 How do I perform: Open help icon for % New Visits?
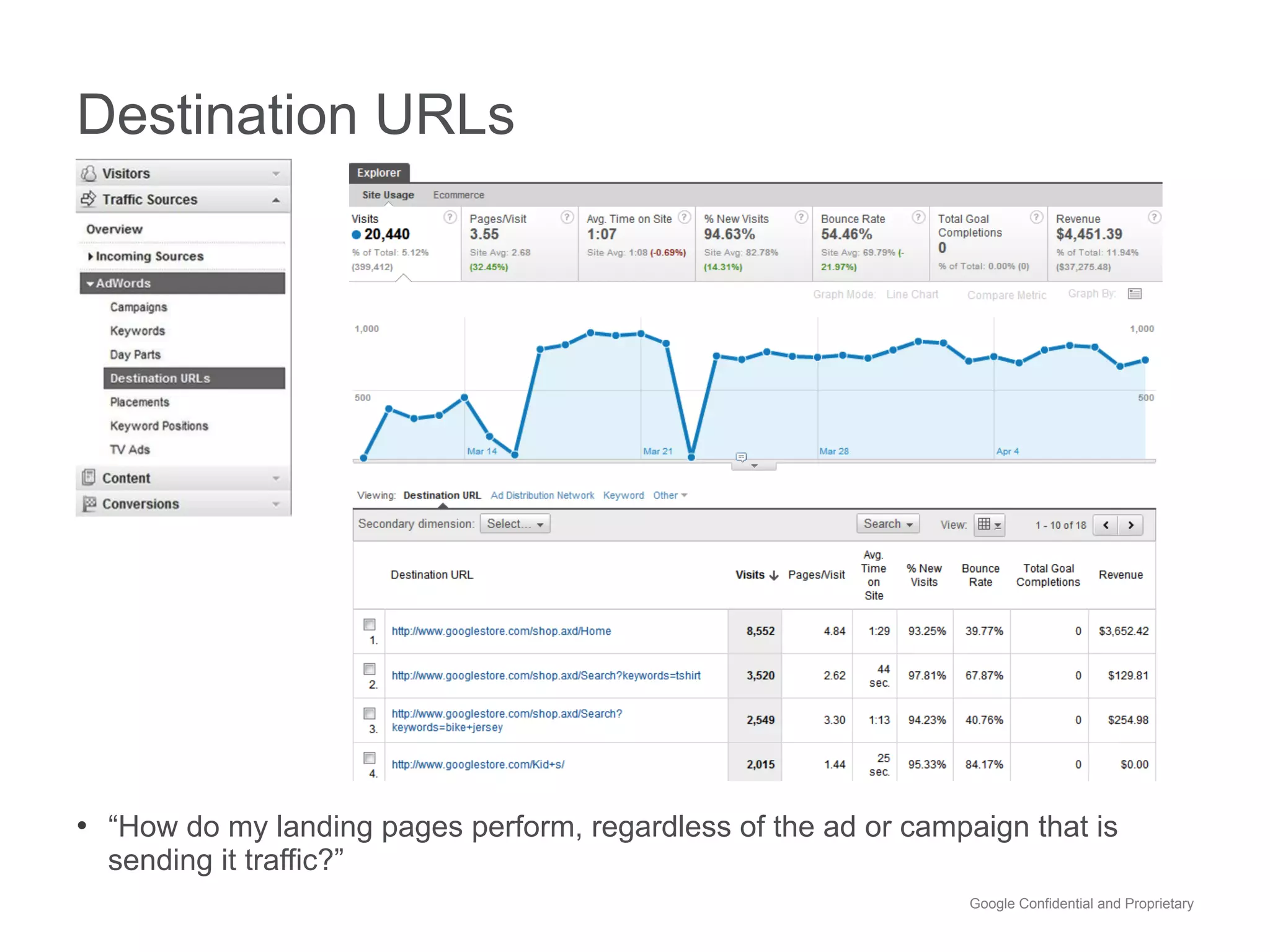click(801, 217)
